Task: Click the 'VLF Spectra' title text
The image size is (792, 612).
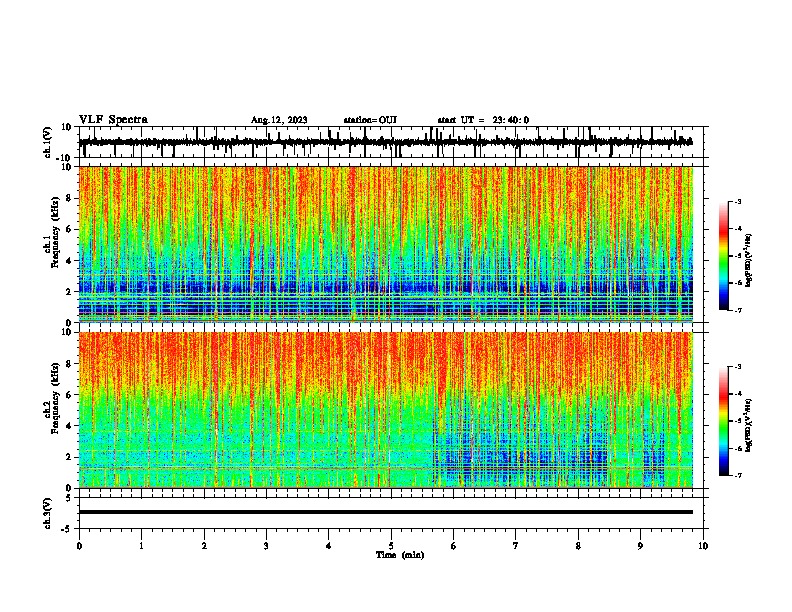Action: point(113,120)
